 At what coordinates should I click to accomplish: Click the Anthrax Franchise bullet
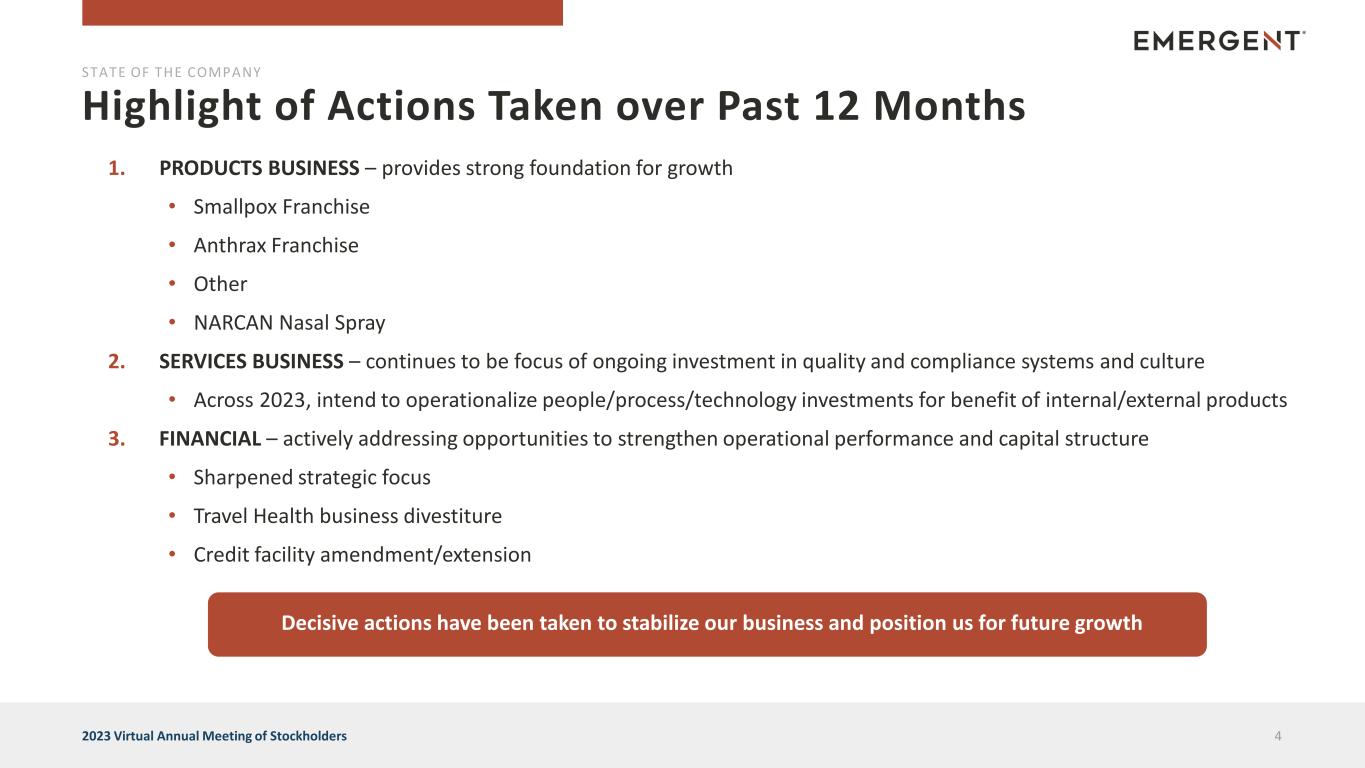pos(275,245)
